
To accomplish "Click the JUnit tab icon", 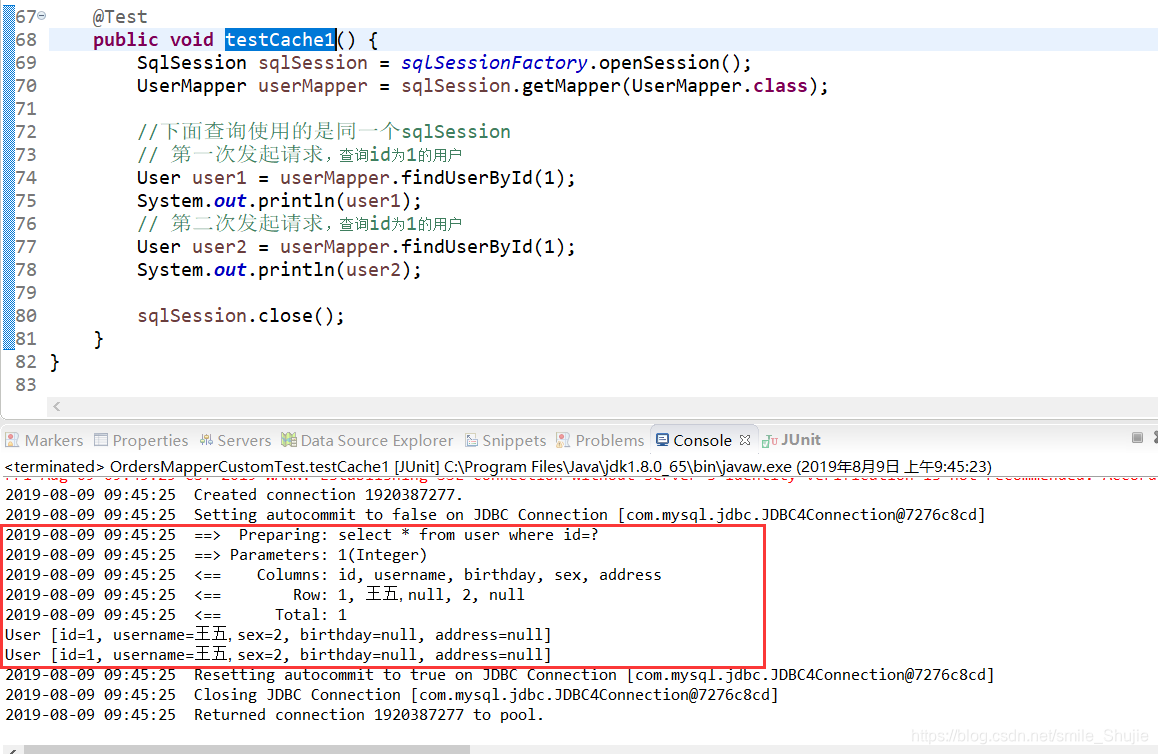I will coord(770,441).
